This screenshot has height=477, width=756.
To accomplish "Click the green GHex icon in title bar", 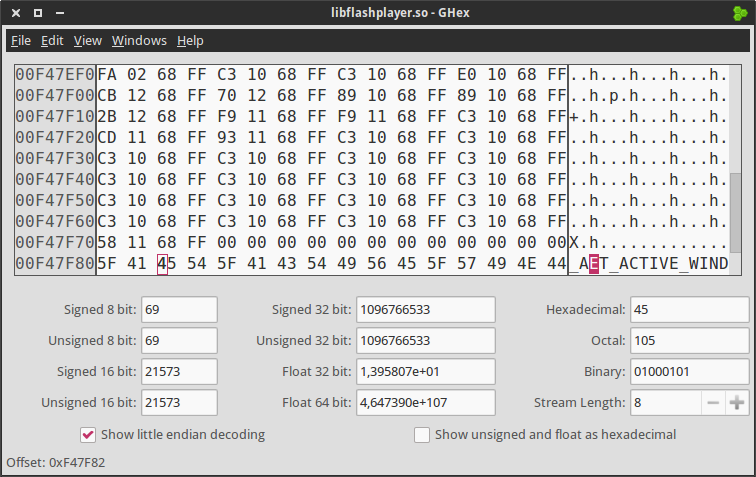I will (x=740, y=13).
